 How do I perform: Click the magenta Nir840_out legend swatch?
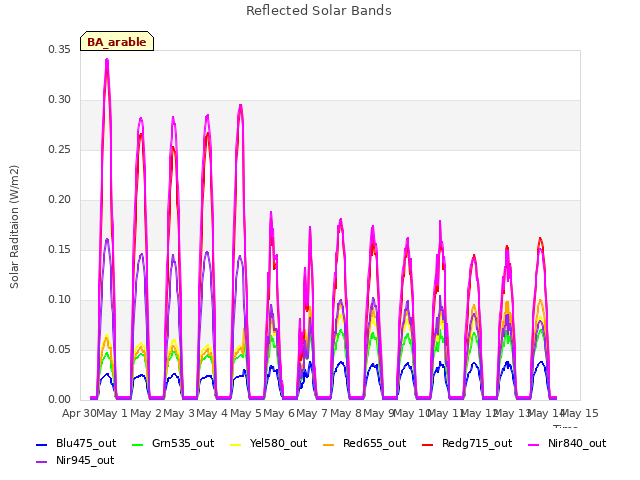click(534, 444)
